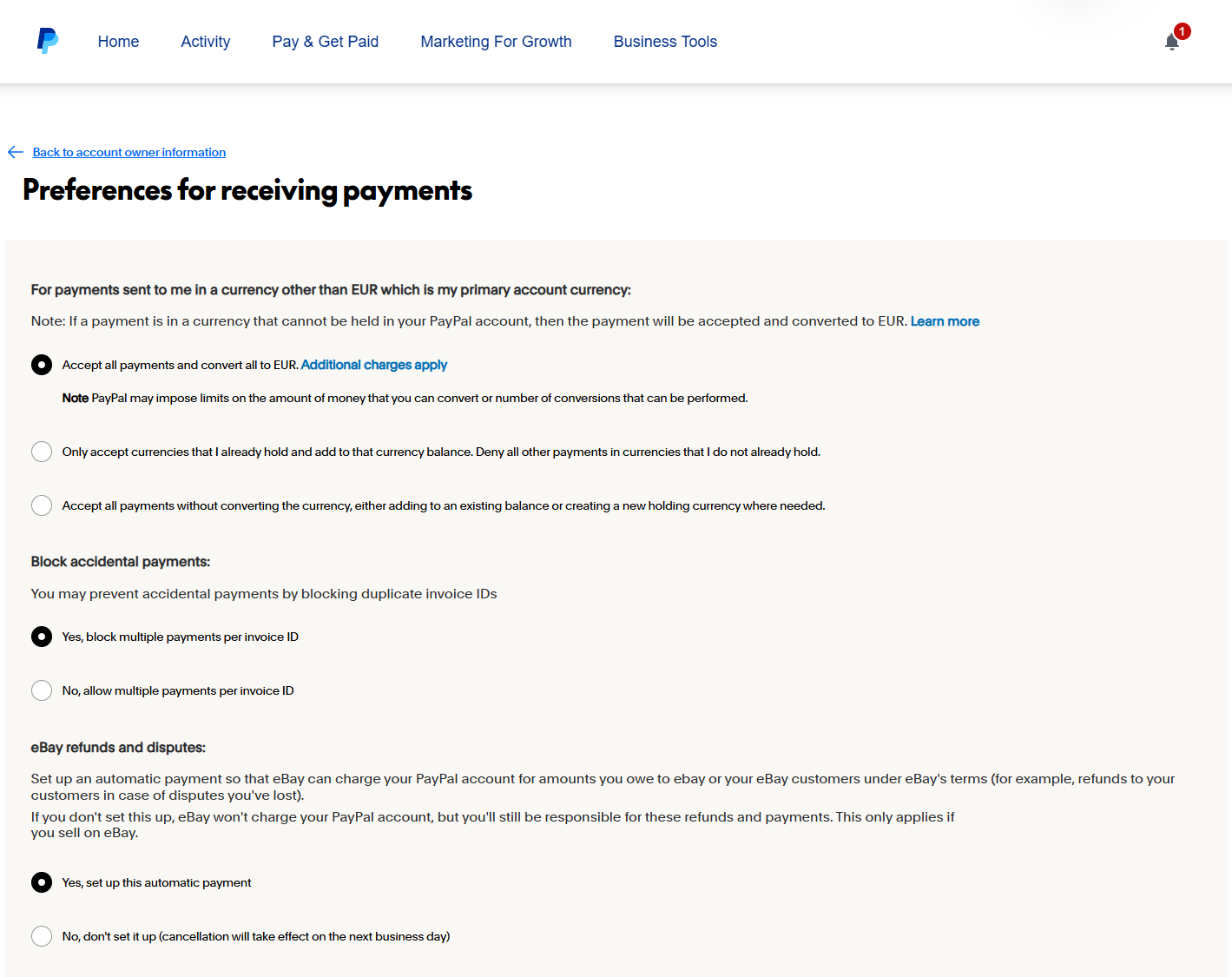Open Additional charges apply link
This screenshot has width=1232, height=977.
(x=374, y=365)
